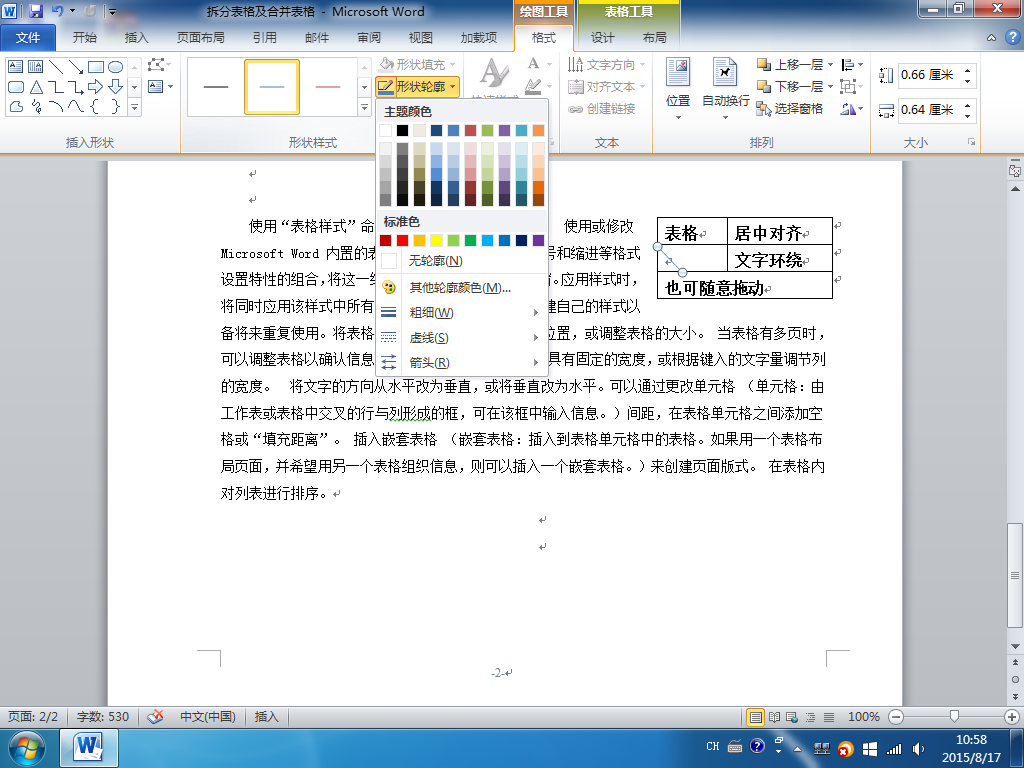Choose the isosceles triangle shape
Screen dimensions: 1024x768
pyautogui.click(x=35, y=86)
